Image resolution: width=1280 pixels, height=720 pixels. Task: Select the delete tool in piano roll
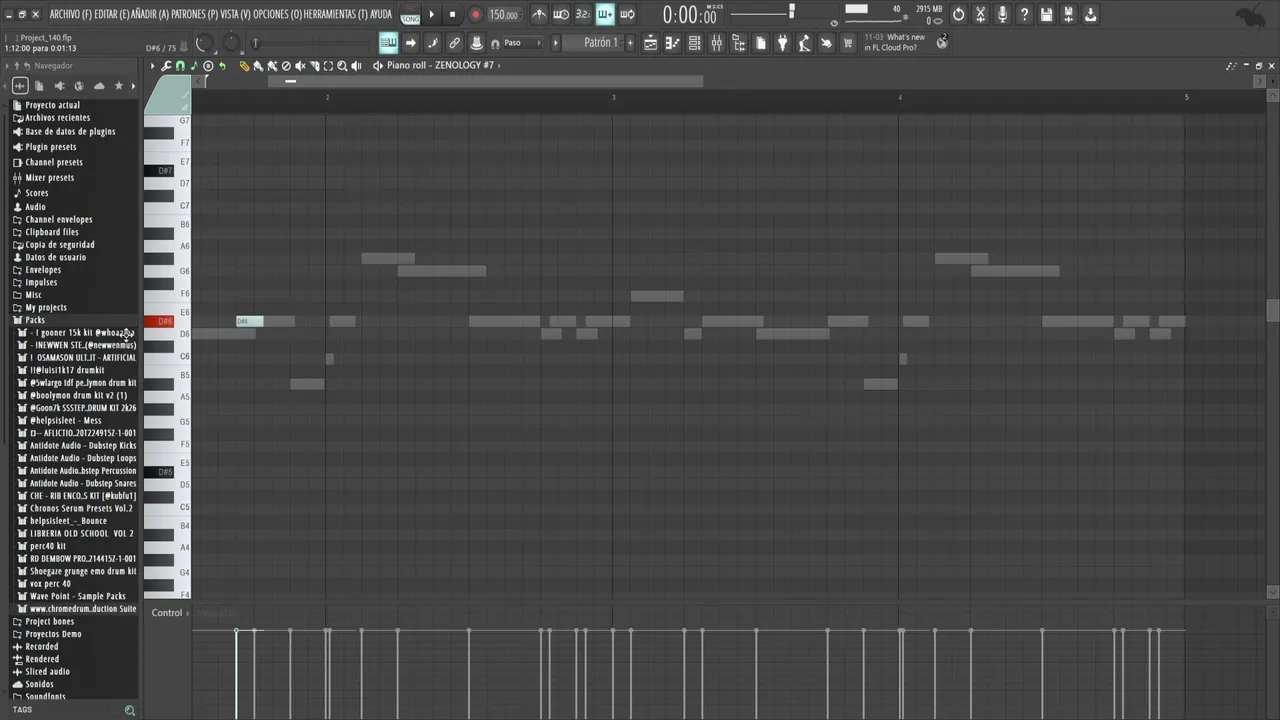[x=286, y=66]
